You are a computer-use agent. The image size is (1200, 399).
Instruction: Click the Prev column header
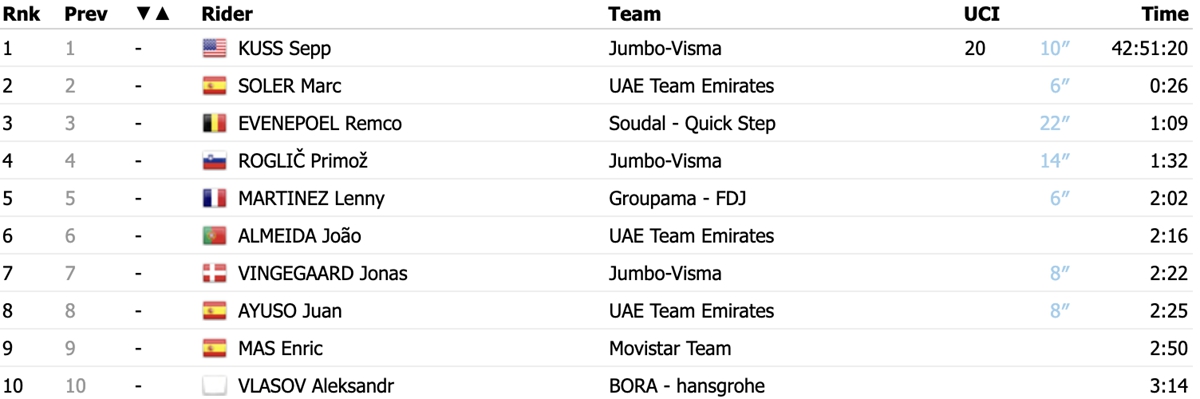[x=85, y=14]
